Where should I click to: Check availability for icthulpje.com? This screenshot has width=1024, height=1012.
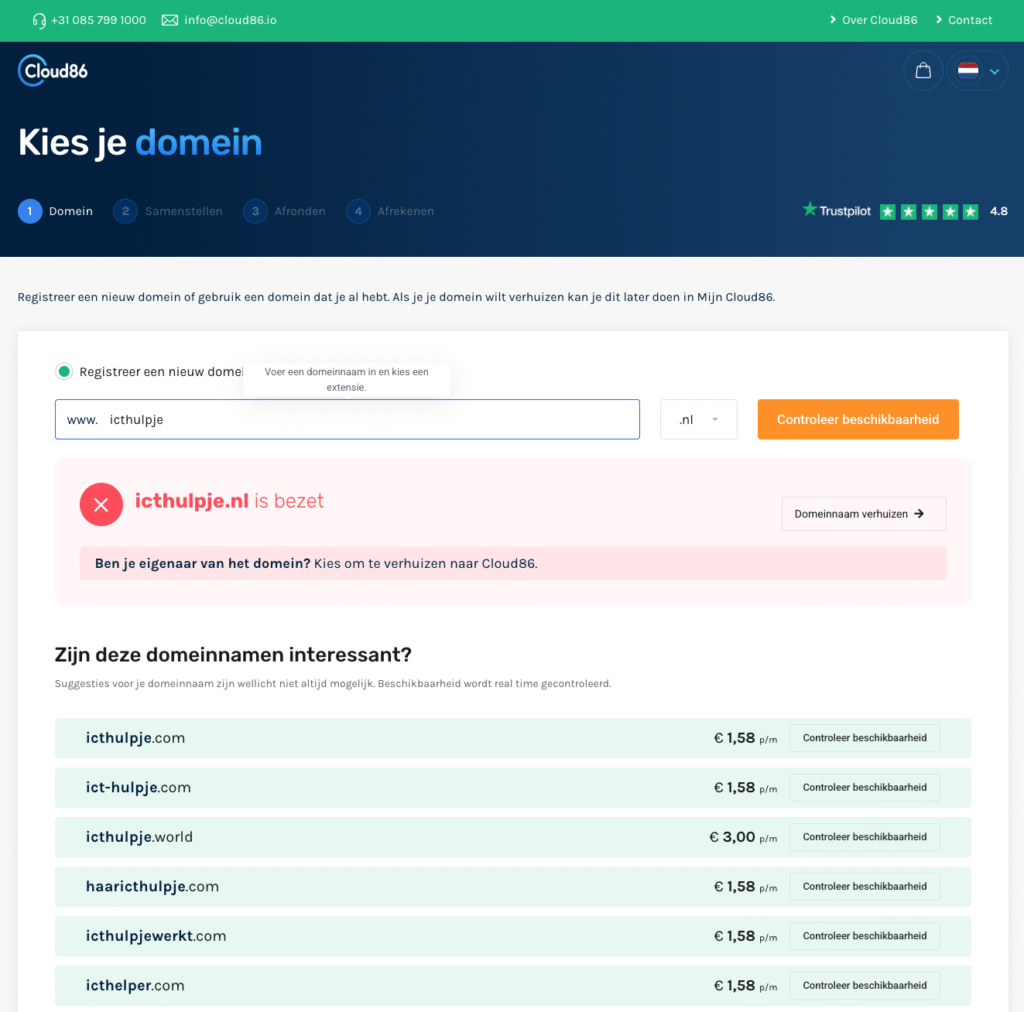[x=864, y=738]
